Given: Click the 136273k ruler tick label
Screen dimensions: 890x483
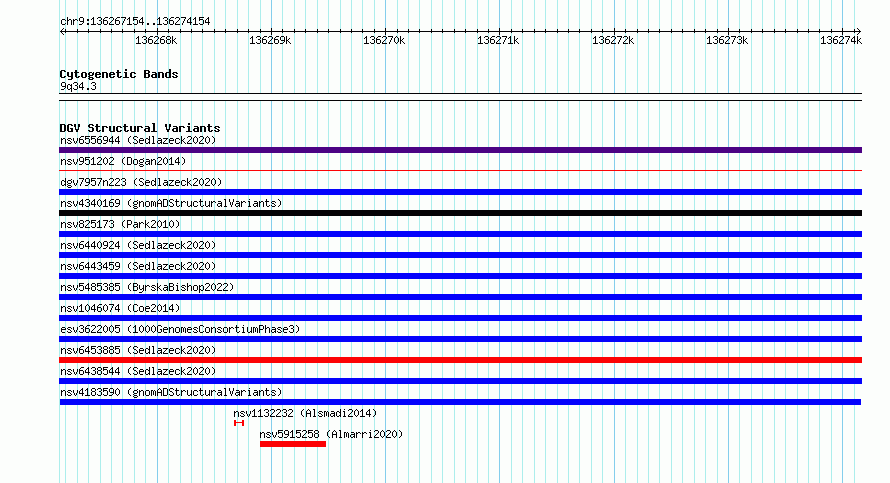Looking at the screenshot, I should point(727,41).
